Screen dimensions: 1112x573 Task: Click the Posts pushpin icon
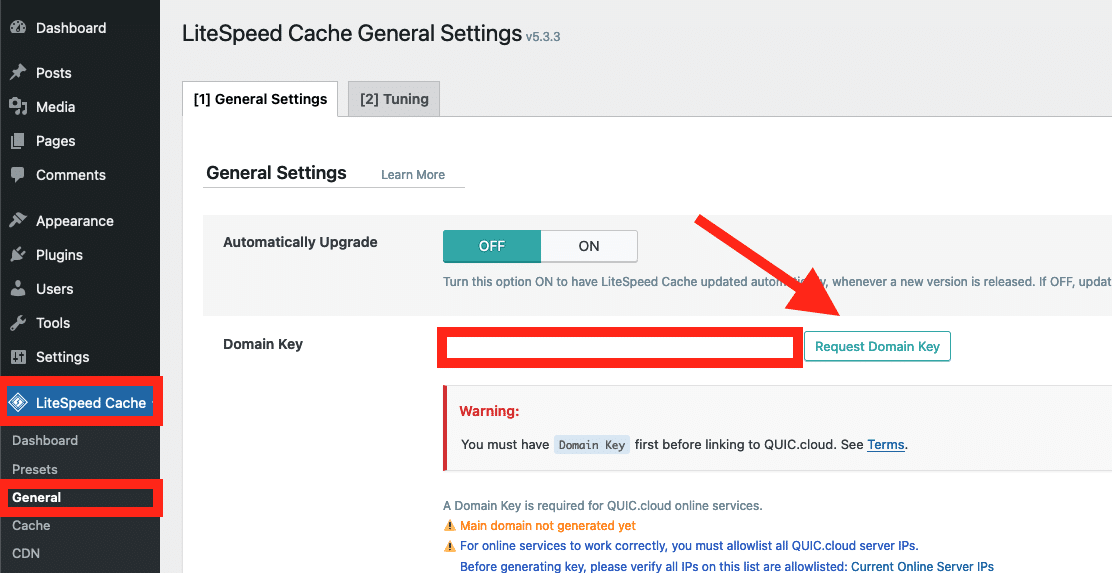tap(18, 73)
